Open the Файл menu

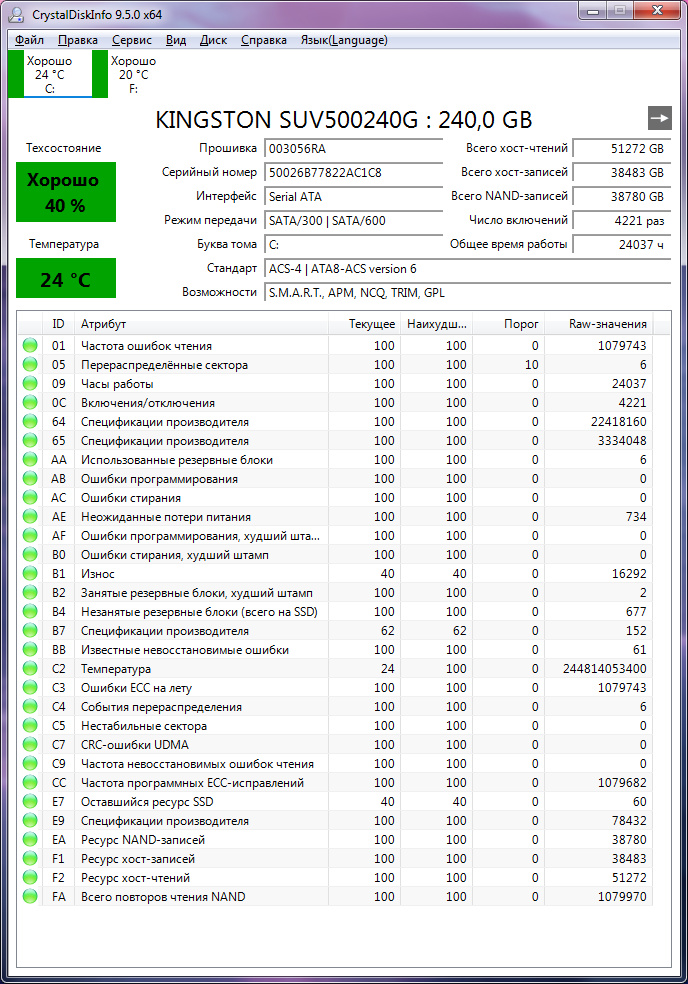click(29, 40)
